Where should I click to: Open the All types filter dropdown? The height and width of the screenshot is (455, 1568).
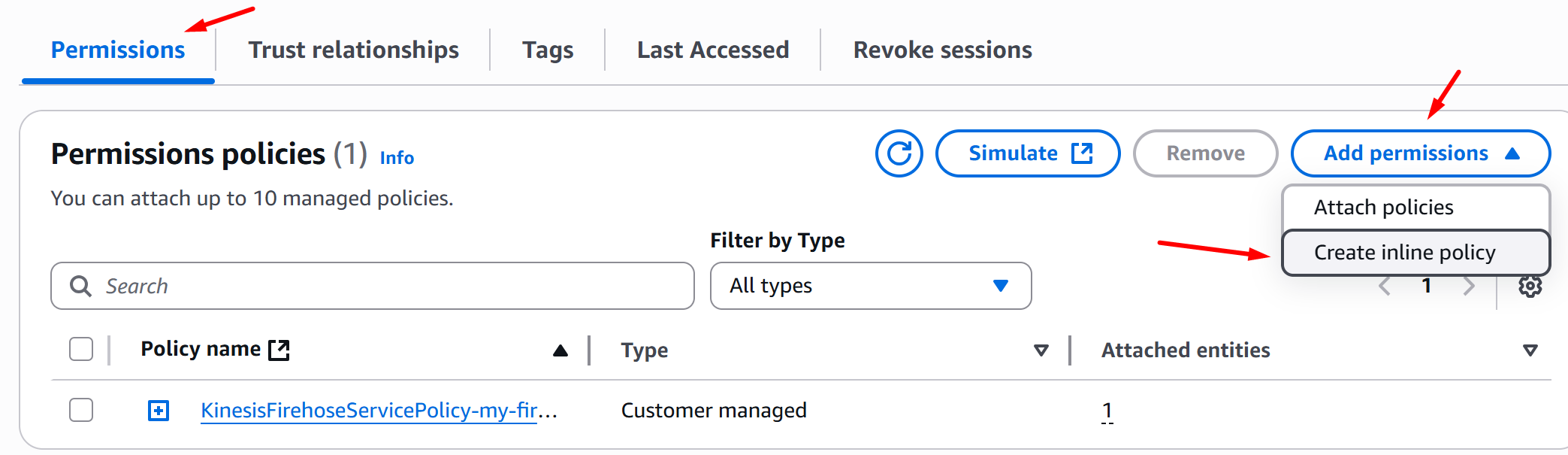tap(870, 286)
